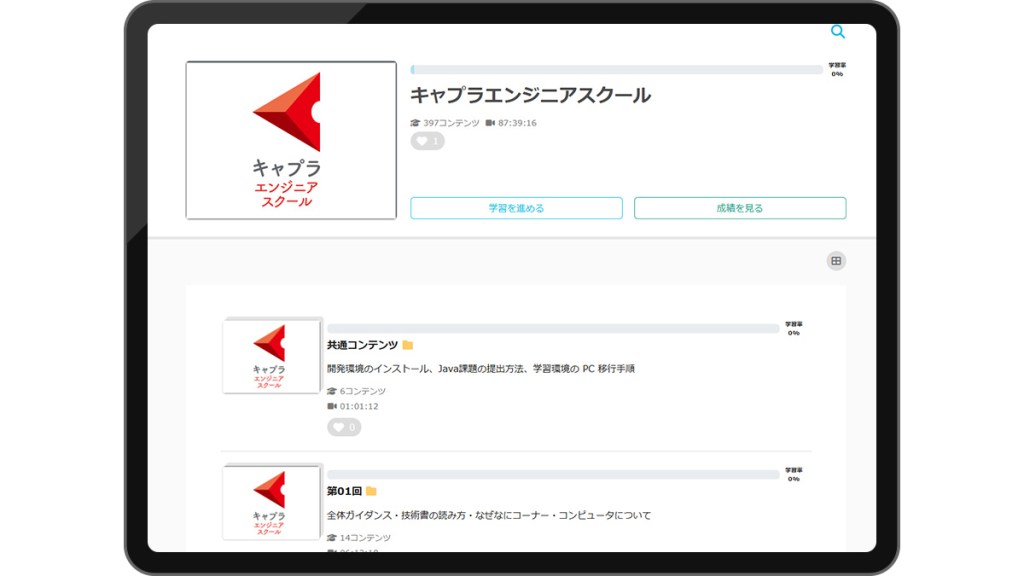
Task: Click the large キャプラ course logo thumbnail
Action: coord(291,140)
